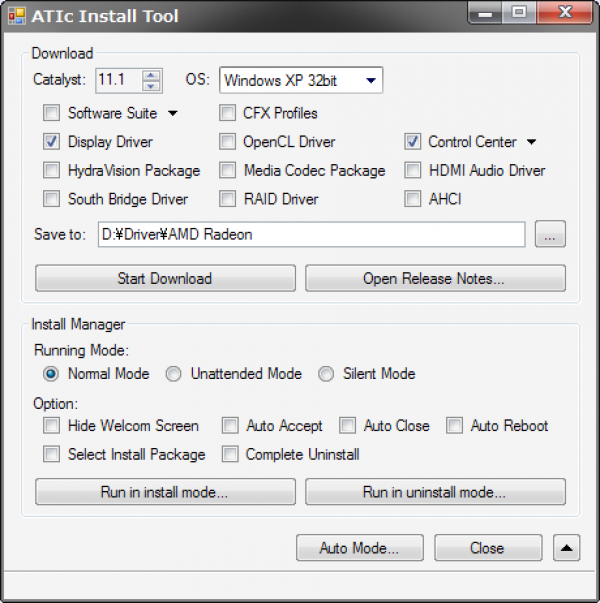Click the browse folder ellipsis button
600x603 pixels.
550,235
